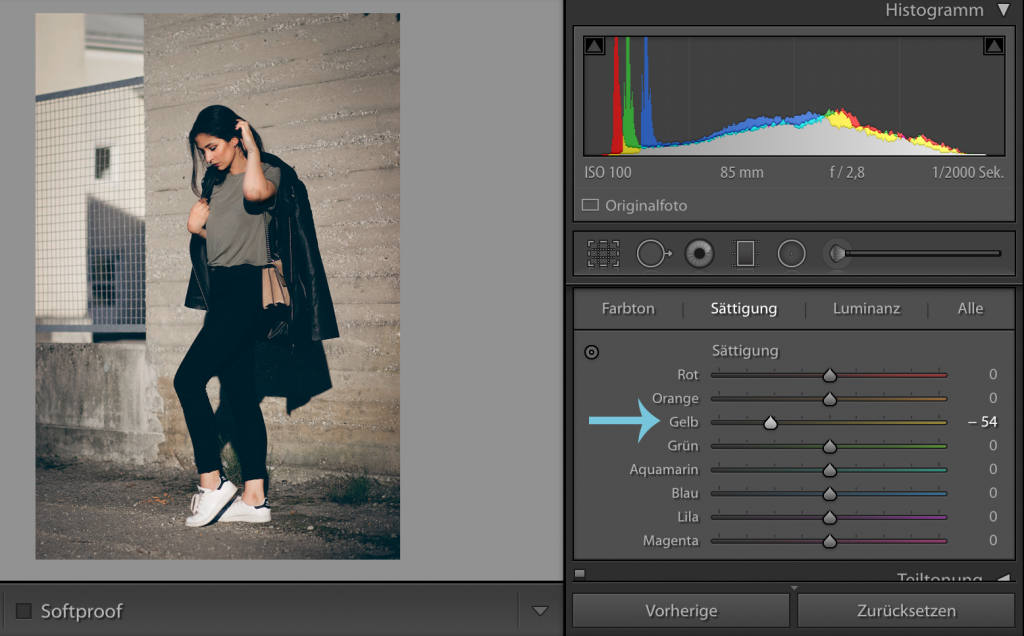Activate targeted adjustment tool for Sättigung

click(591, 353)
